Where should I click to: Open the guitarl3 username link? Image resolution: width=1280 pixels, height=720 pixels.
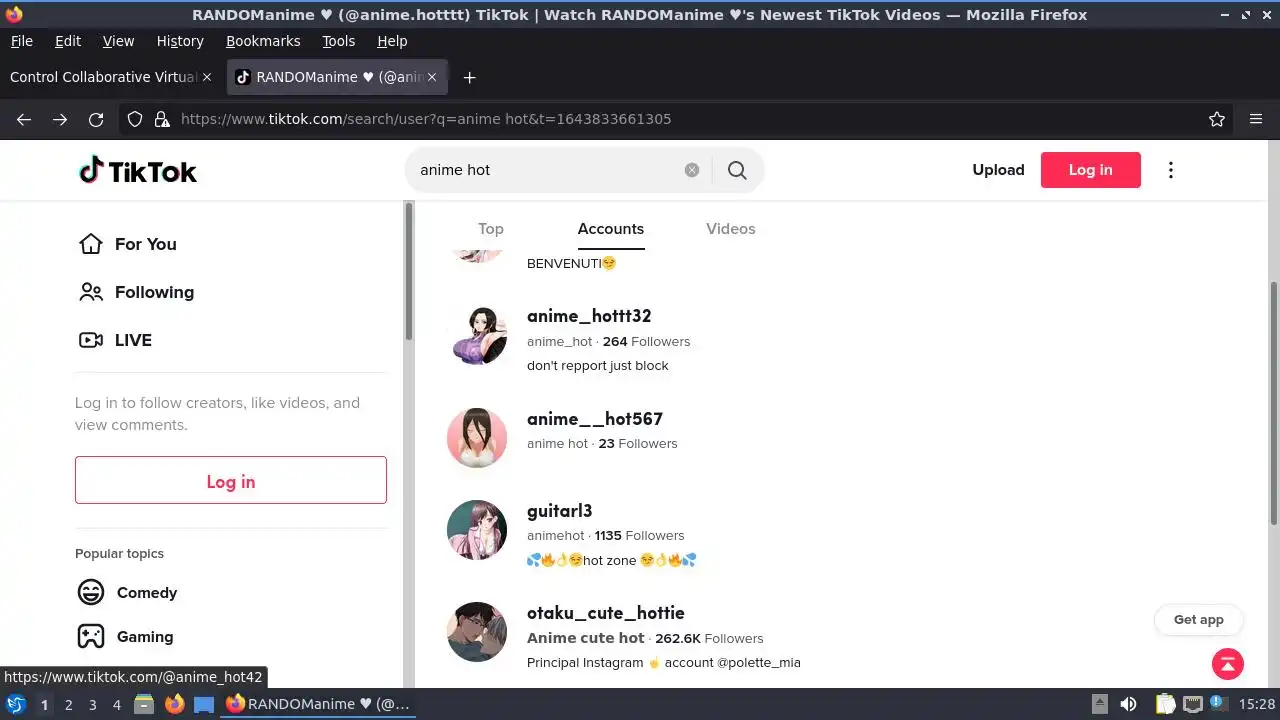click(560, 511)
